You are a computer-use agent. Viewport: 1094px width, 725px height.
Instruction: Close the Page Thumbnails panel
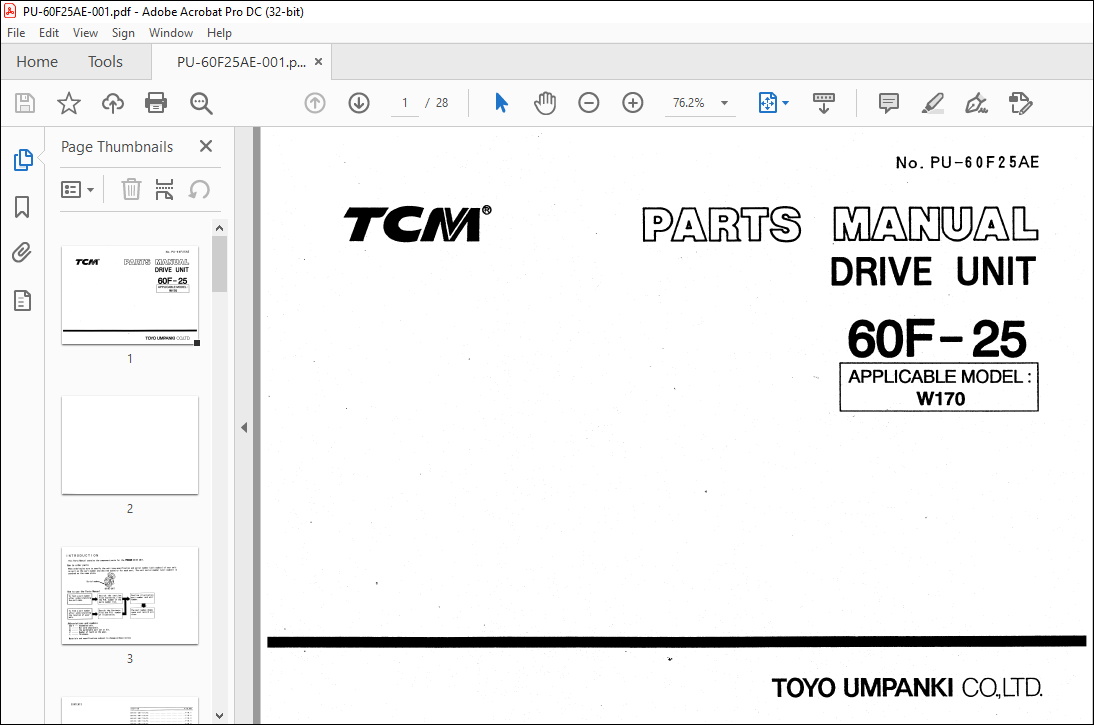point(206,146)
